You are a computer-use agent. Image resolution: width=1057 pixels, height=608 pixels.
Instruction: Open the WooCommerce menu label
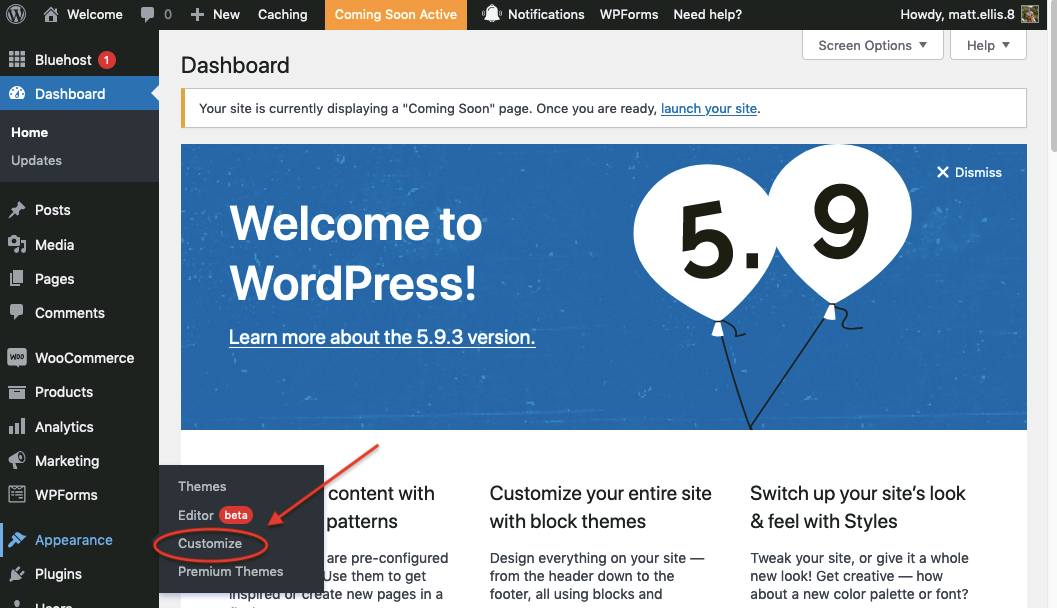pyautogui.click(x=84, y=358)
